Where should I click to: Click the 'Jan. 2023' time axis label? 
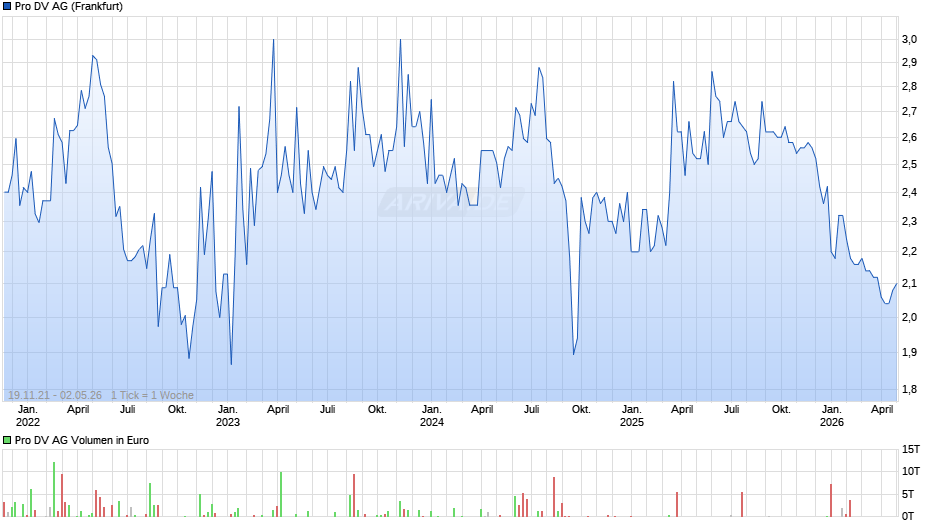pyautogui.click(x=228, y=416)
